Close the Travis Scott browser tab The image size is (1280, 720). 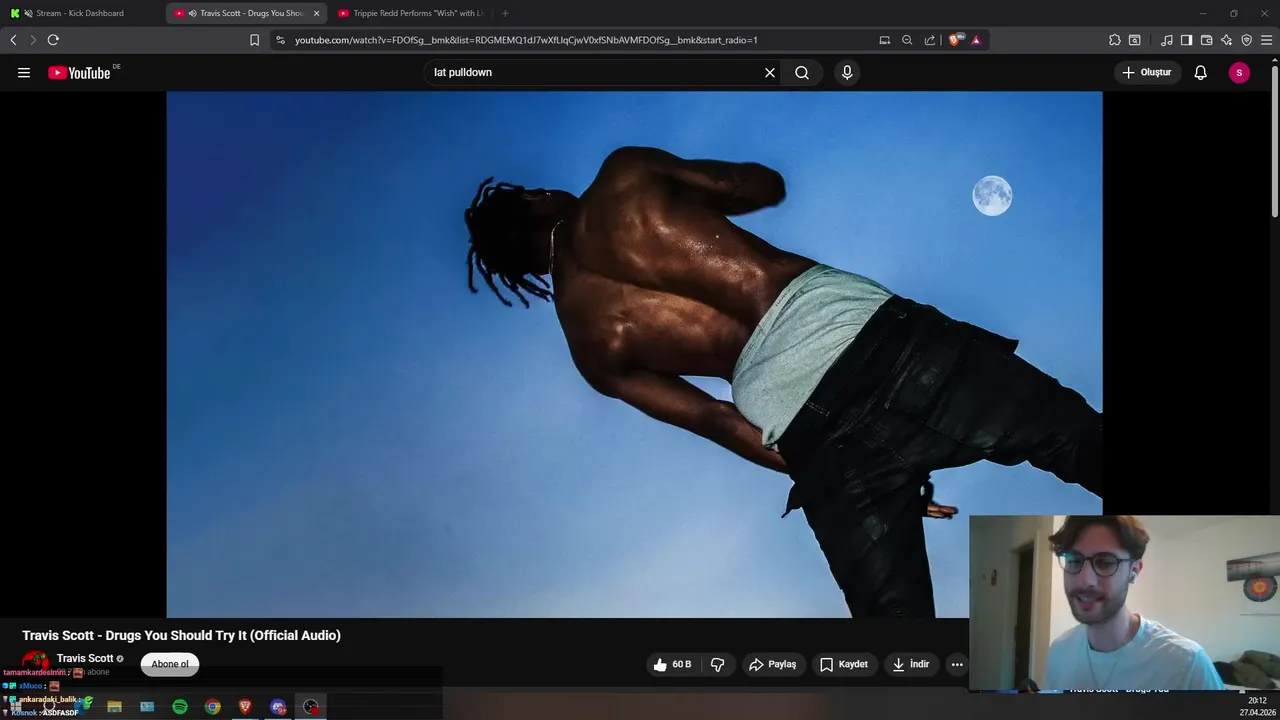[317, 13]
